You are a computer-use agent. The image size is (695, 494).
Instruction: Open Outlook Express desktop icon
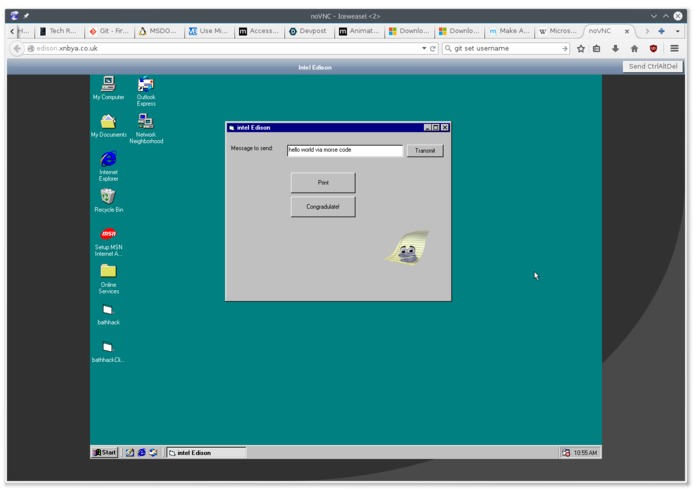coord(146,91)
